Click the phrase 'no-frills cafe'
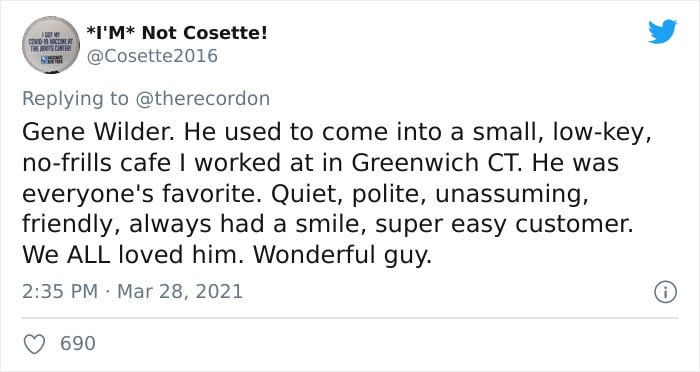 click(96, 163)
